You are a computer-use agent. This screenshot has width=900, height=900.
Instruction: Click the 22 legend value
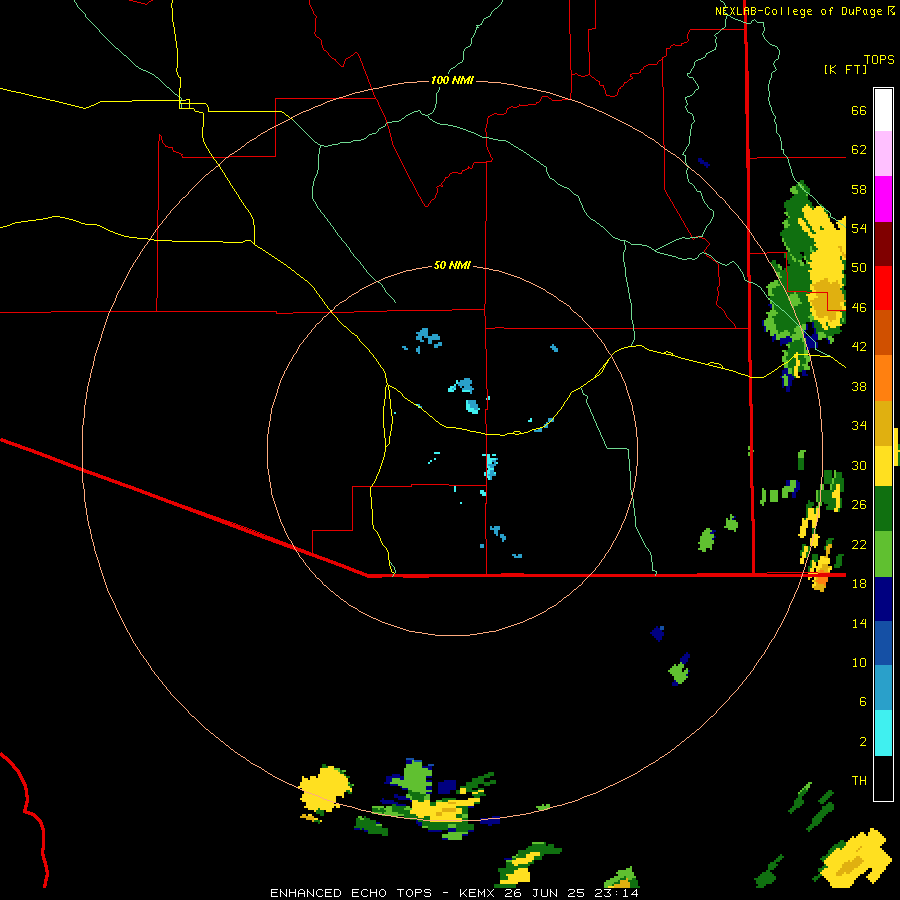(859, 544)
